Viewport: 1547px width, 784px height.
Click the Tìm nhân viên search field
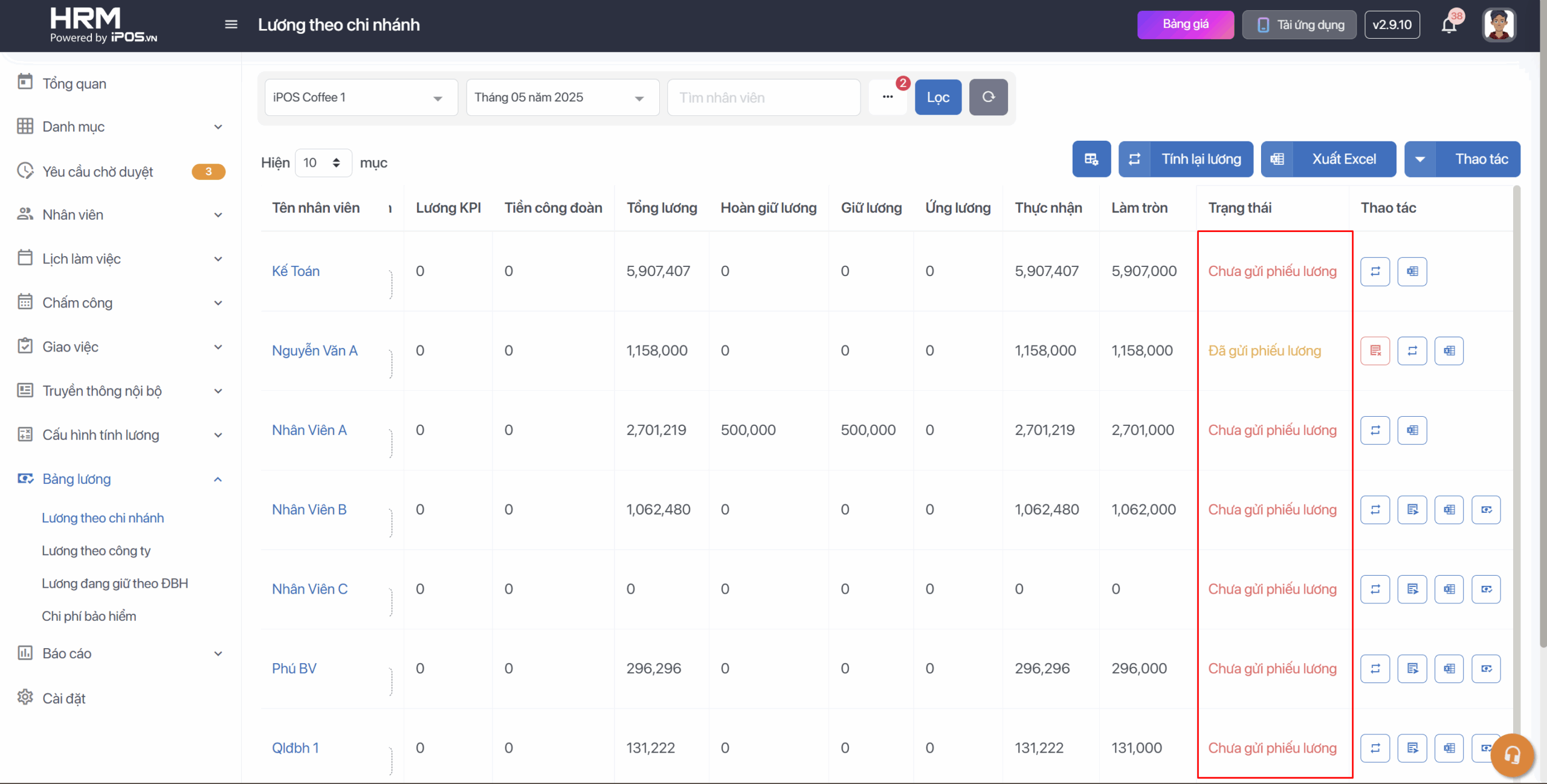[x=763, y=97]
